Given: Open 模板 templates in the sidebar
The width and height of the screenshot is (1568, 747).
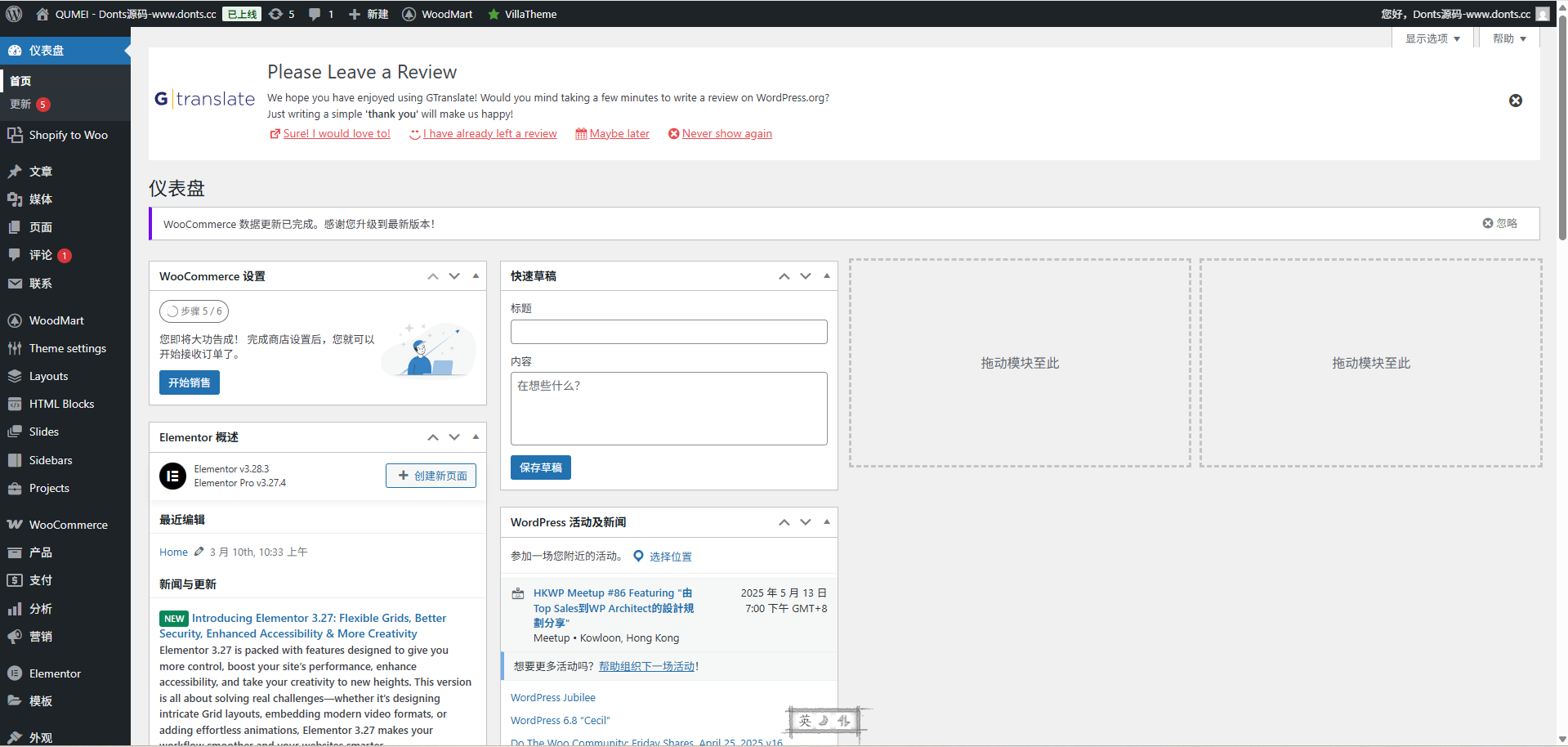Looking at the screenshot, I should tap(65, 701).
